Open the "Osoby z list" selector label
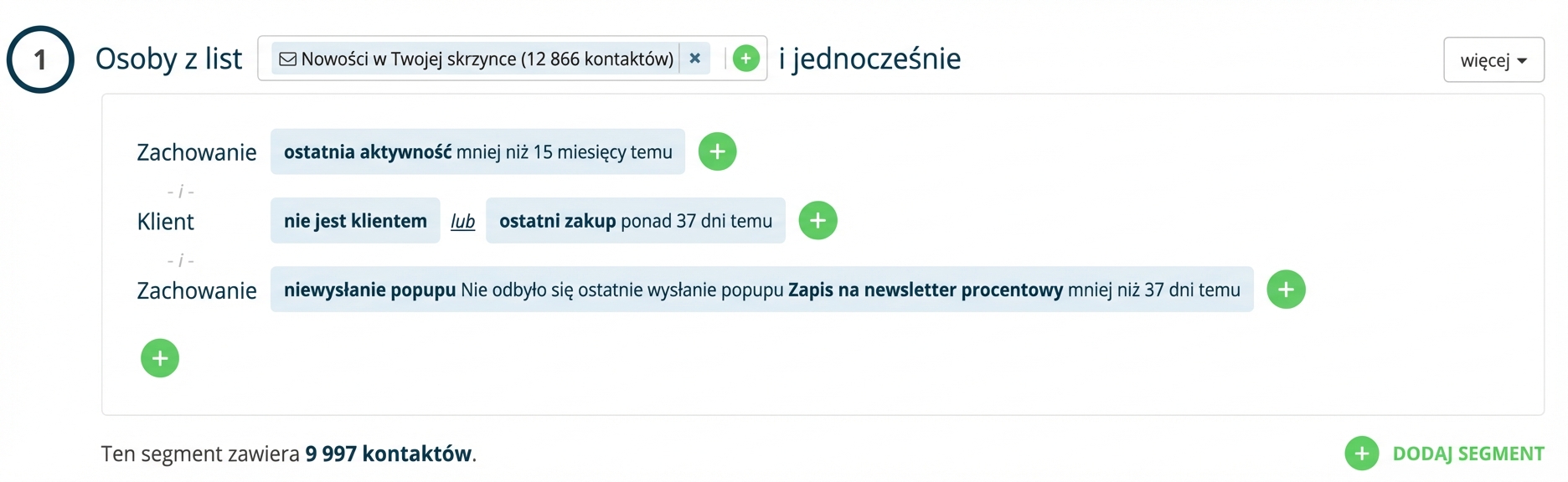Viewport: 1568px width, 482px height. pyautogui.click(x=168, y=59)
